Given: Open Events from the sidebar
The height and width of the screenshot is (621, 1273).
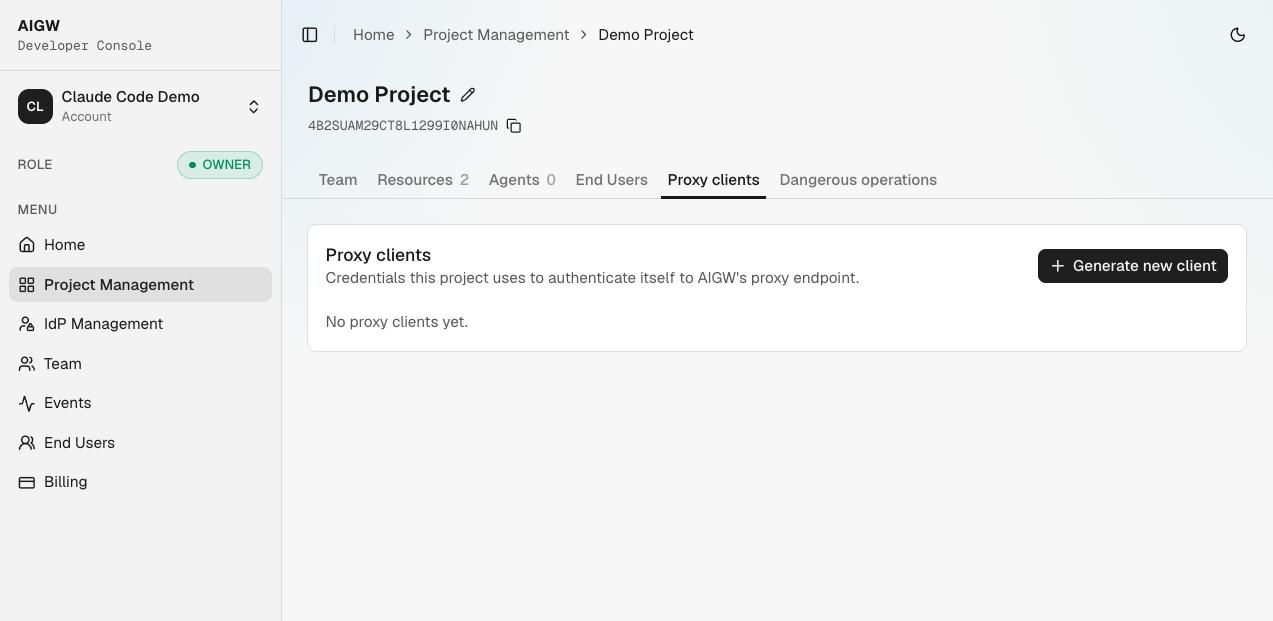Looking at the screenshot, I should pyautogui.click(x=140, y=403).
